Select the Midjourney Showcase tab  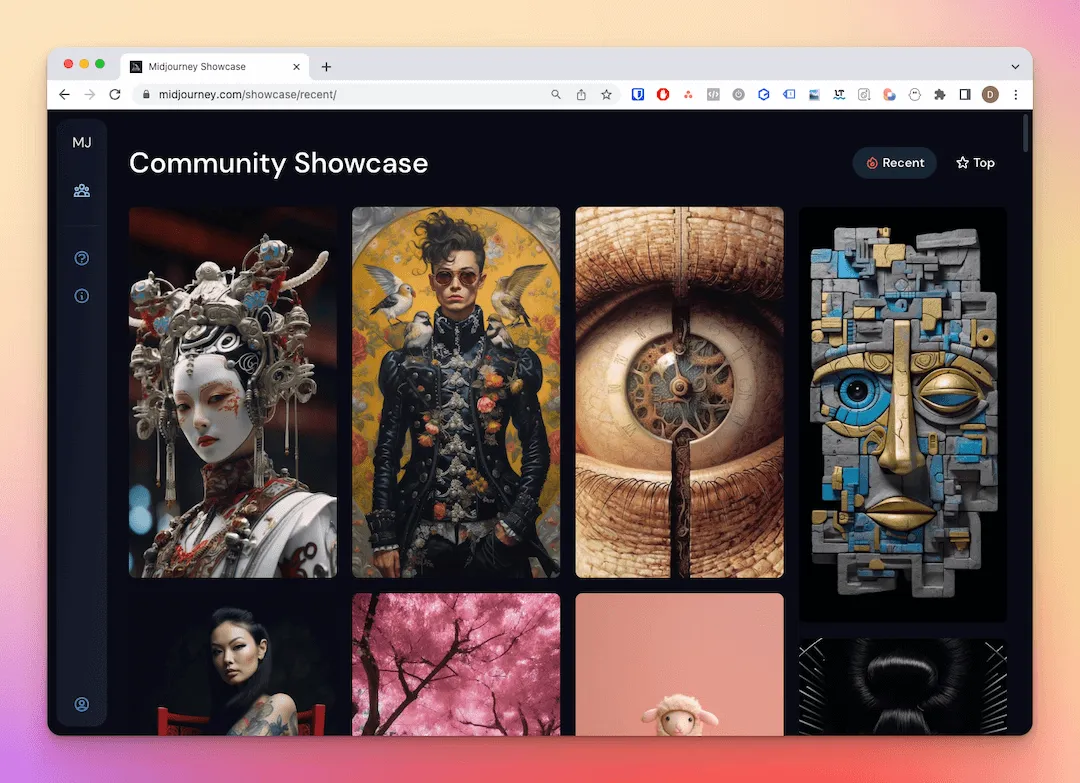pos(215,67)
